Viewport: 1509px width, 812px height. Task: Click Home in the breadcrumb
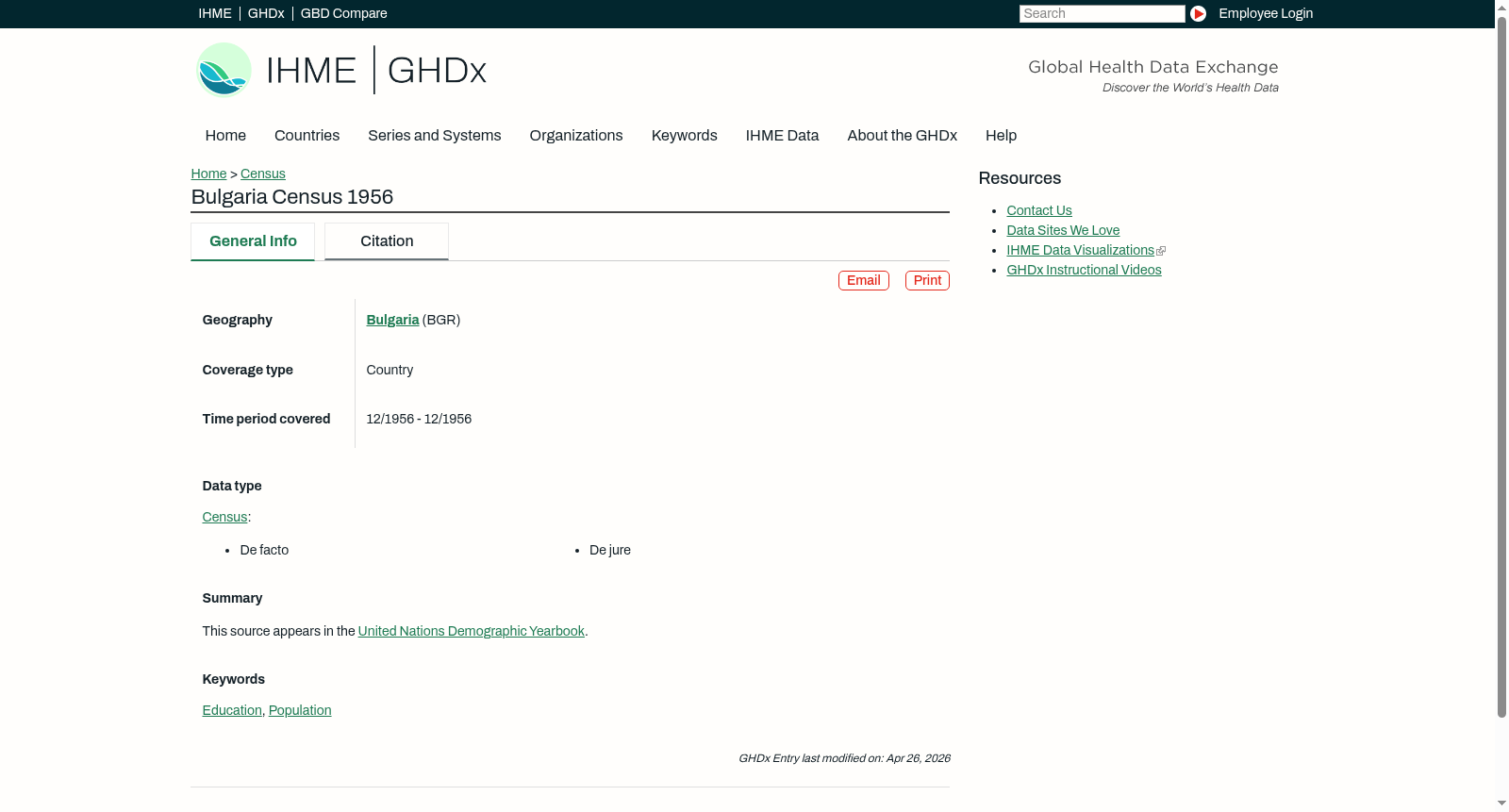pyautogui.click(x=208, y=174)
